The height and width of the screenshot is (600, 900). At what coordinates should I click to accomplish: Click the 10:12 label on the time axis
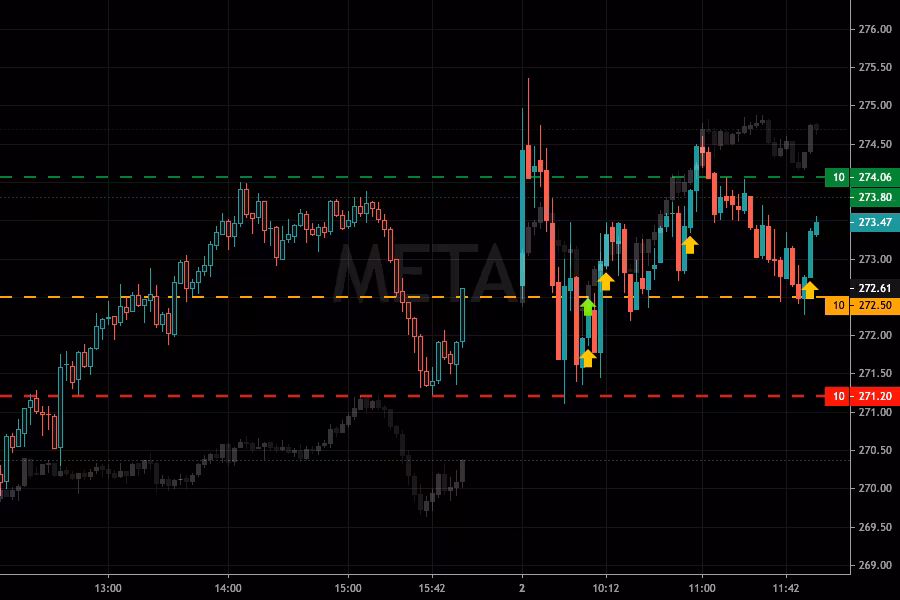click(x=606, y=588)
